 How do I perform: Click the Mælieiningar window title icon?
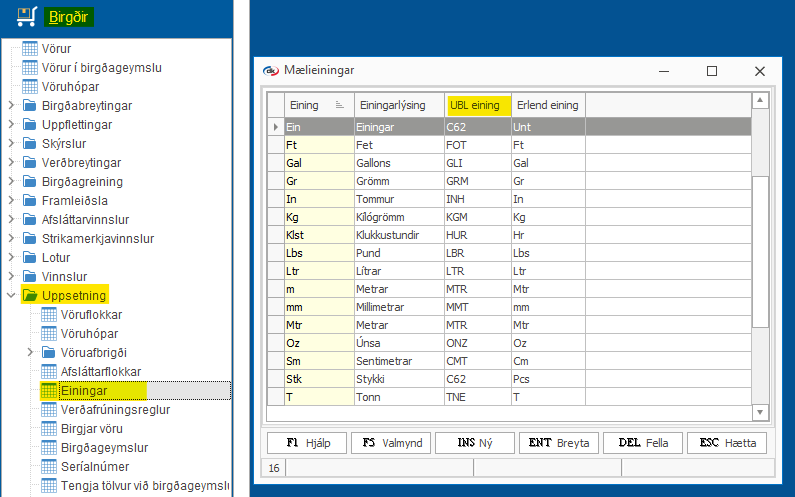(269, 71)
